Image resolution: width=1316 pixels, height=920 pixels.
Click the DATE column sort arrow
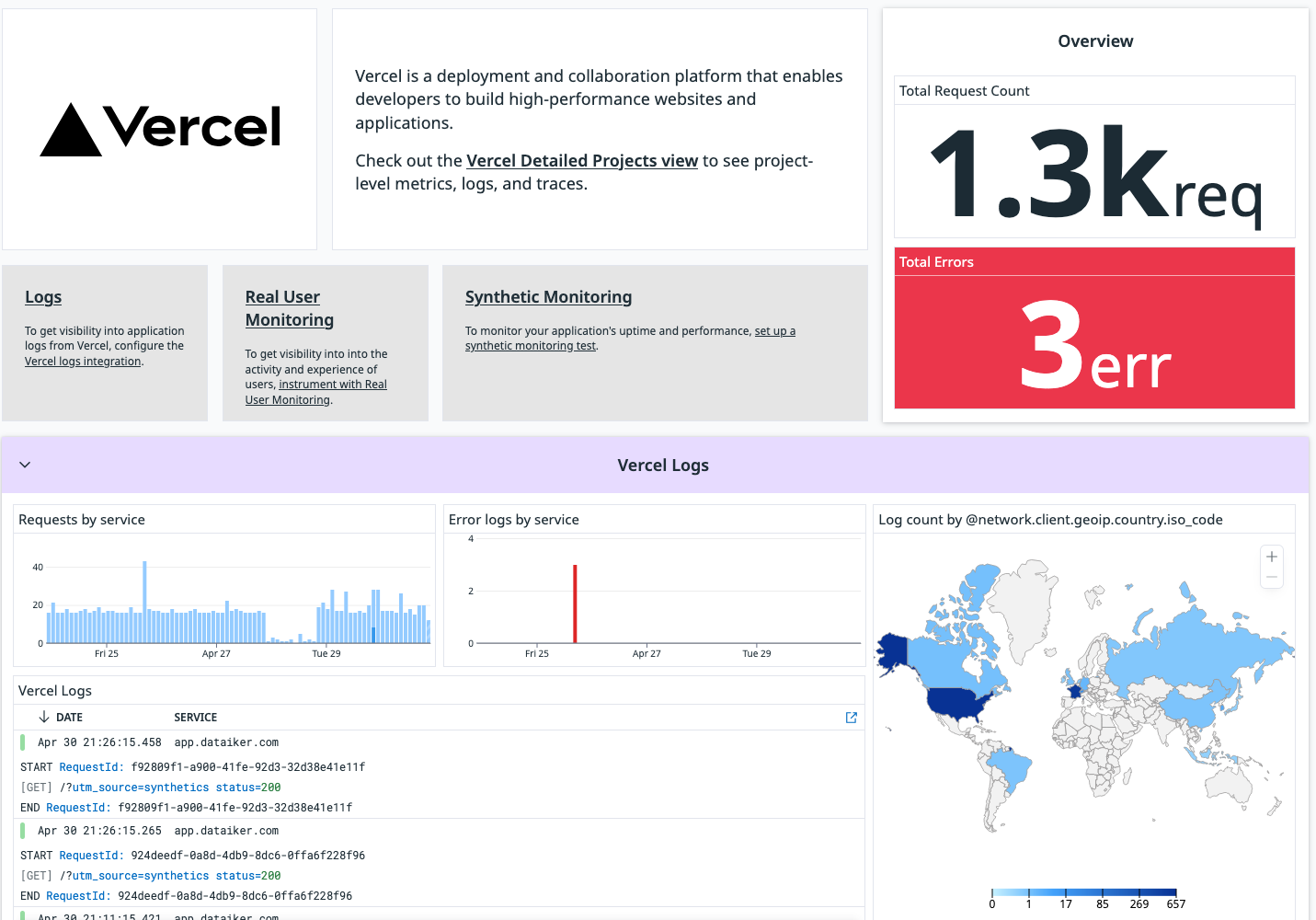[44, 717]
